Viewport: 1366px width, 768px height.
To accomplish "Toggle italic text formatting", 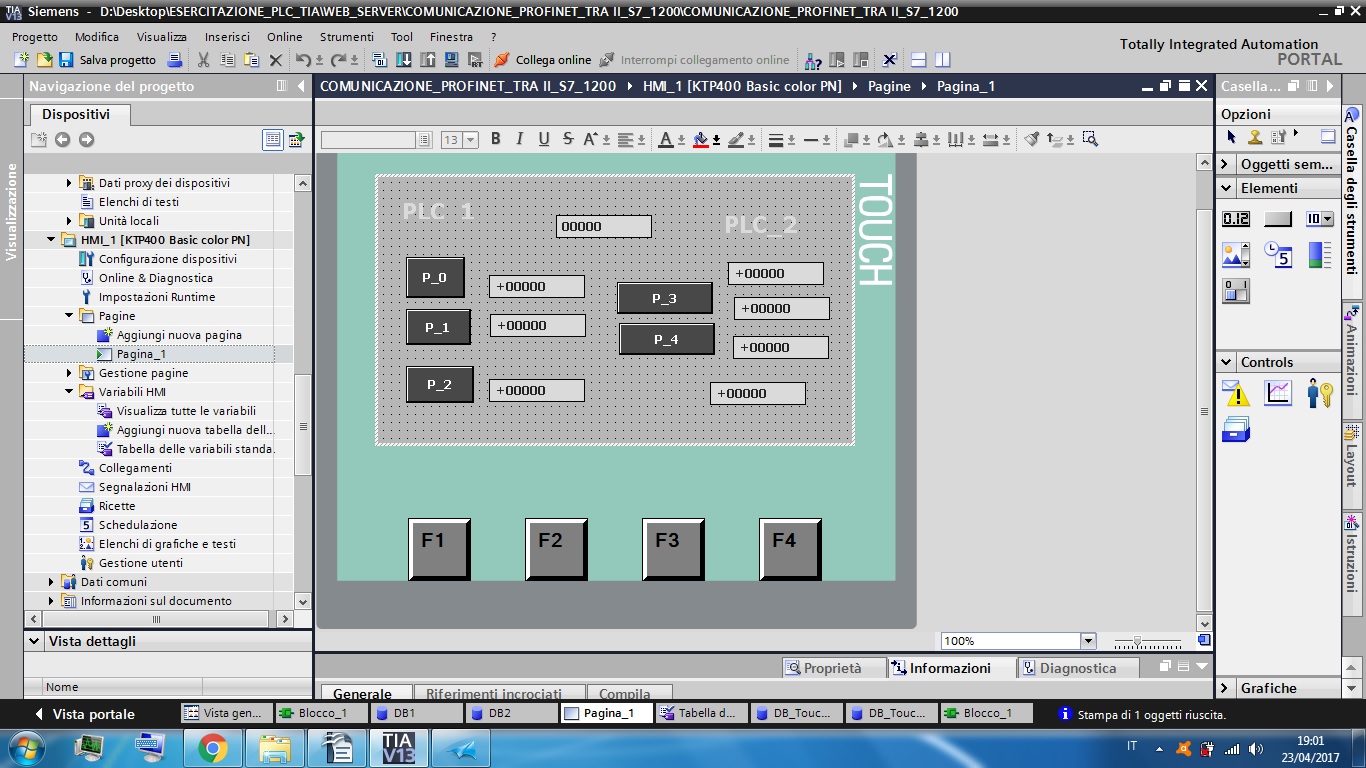I will point(519,139).
